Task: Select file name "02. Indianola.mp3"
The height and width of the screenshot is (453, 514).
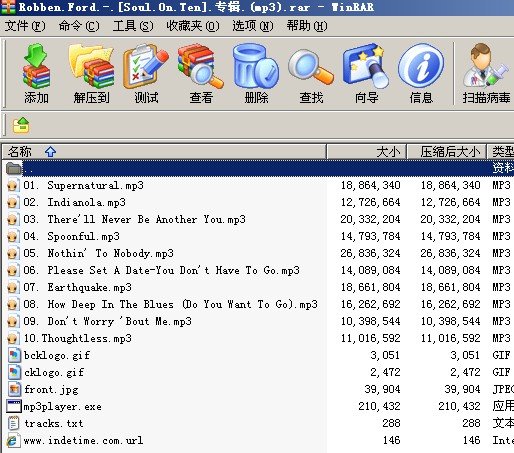Action: (x=74, y=202)
